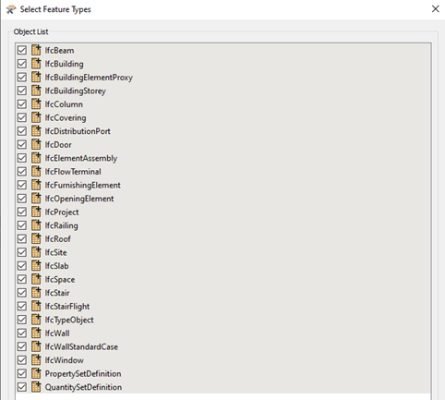Uncheck the IfcWall checkbox

(22, 333)
